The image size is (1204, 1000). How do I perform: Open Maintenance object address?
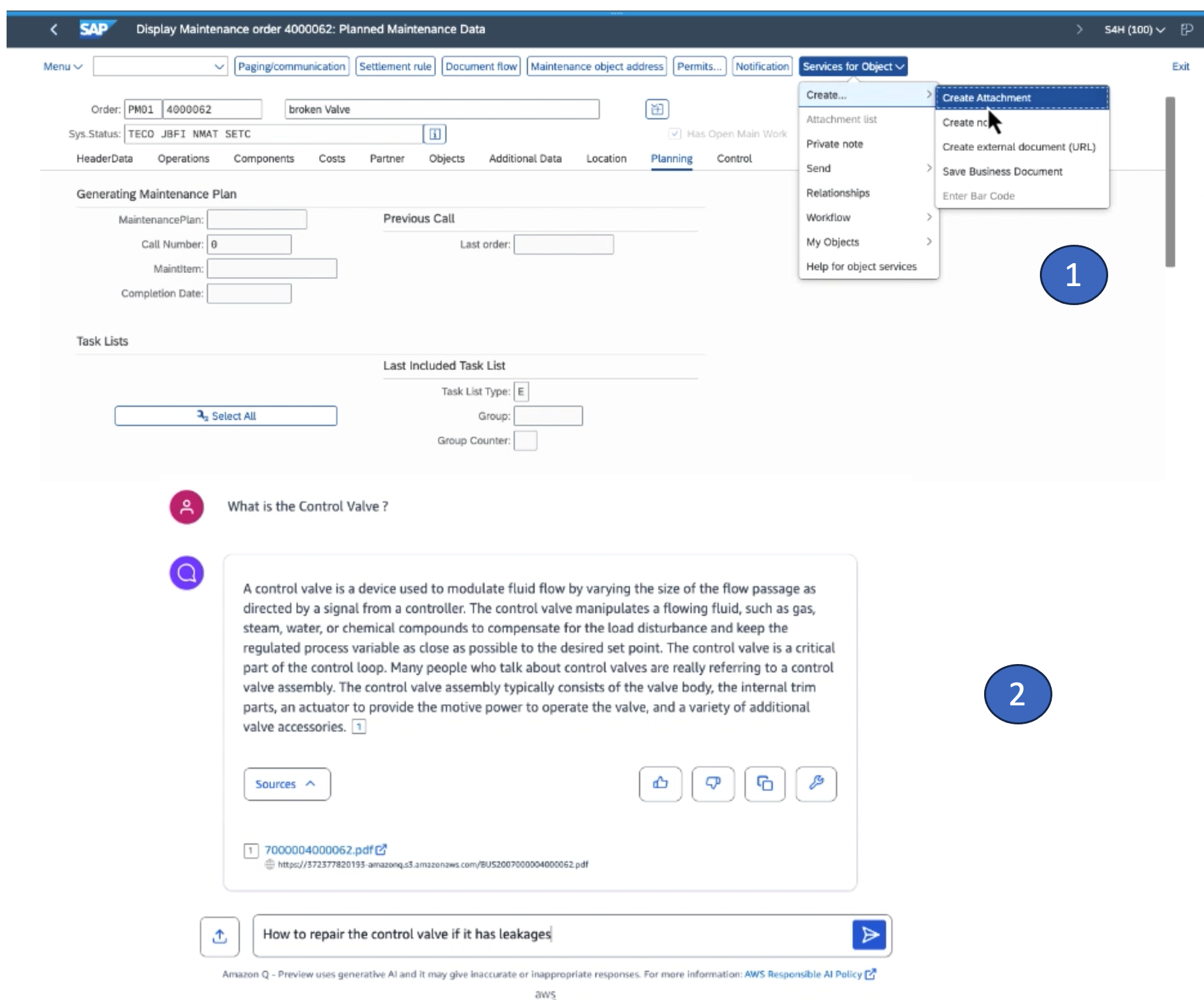pos(597,66)
